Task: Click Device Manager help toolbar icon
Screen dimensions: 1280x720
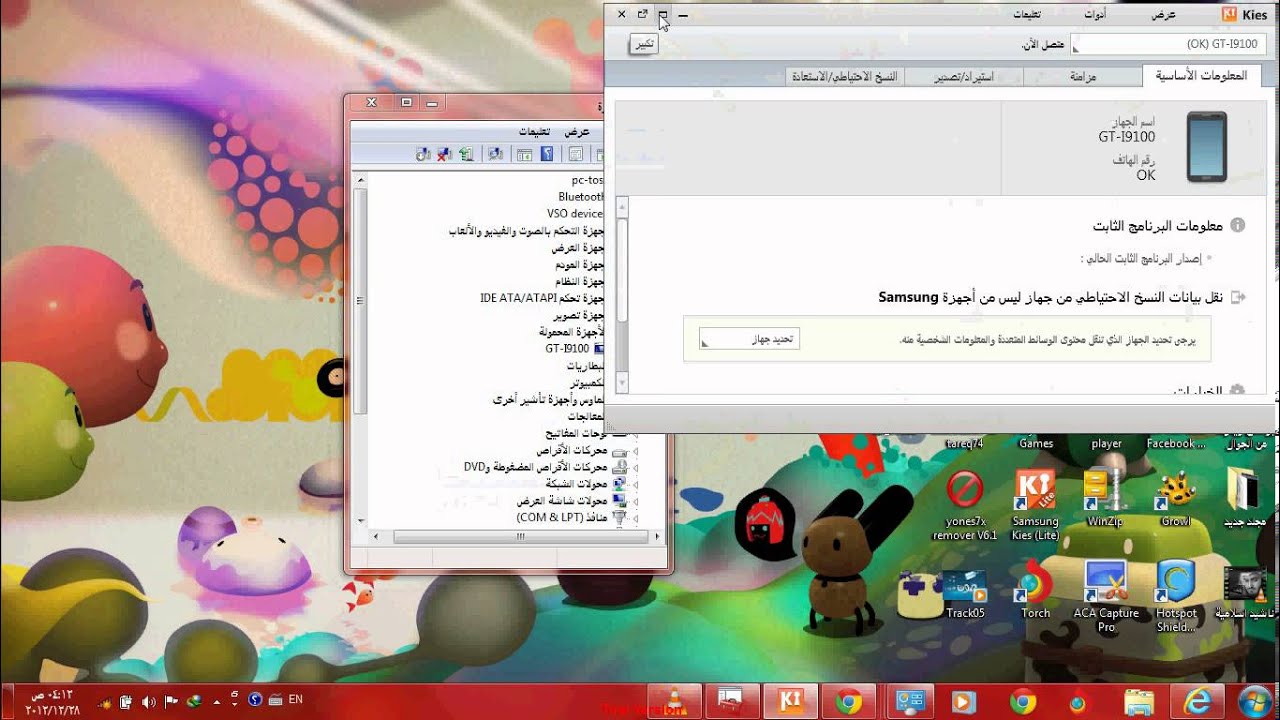Action: (546, 154)
